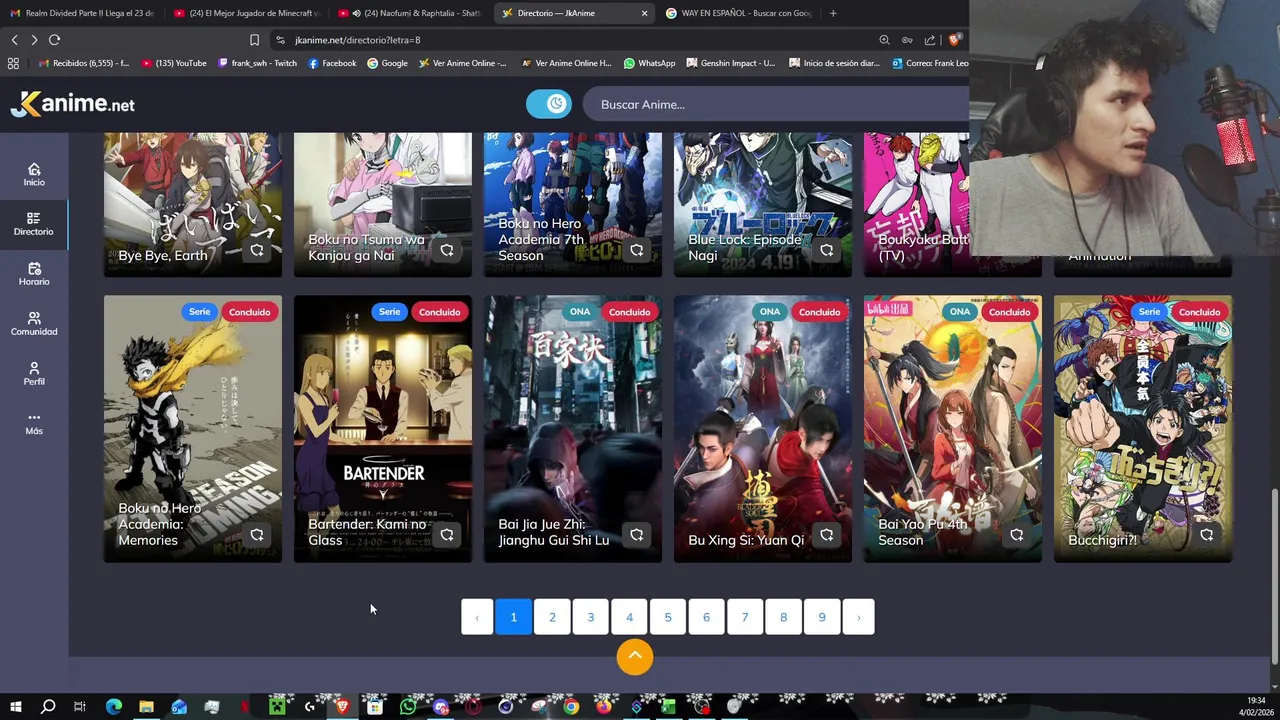Viewport: 1280px width, 720px height.
Task: Open Brave Shields lion icon
Action: click(x=955, y=40)
